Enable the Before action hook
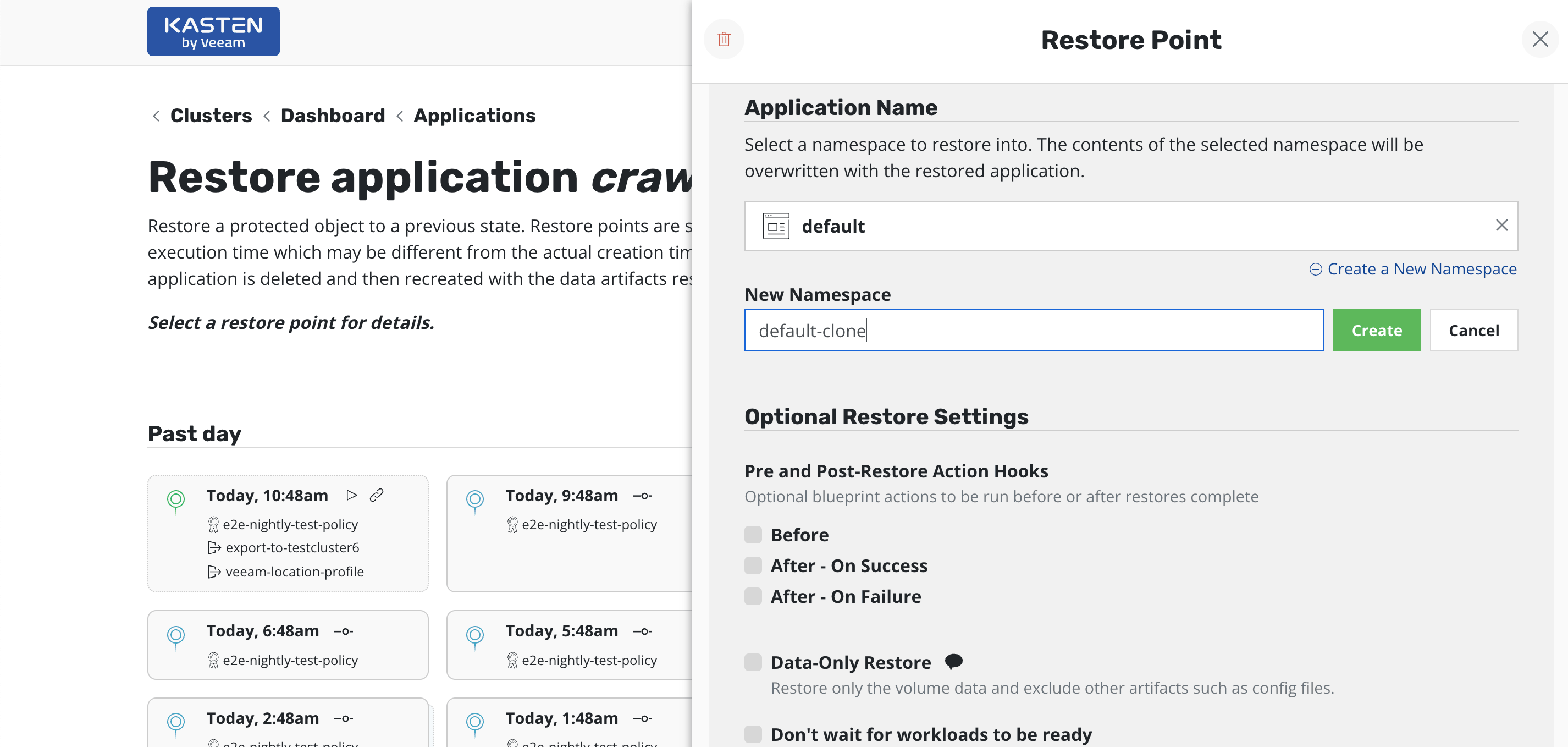1568x747 pixels. (x=752, y=534)
